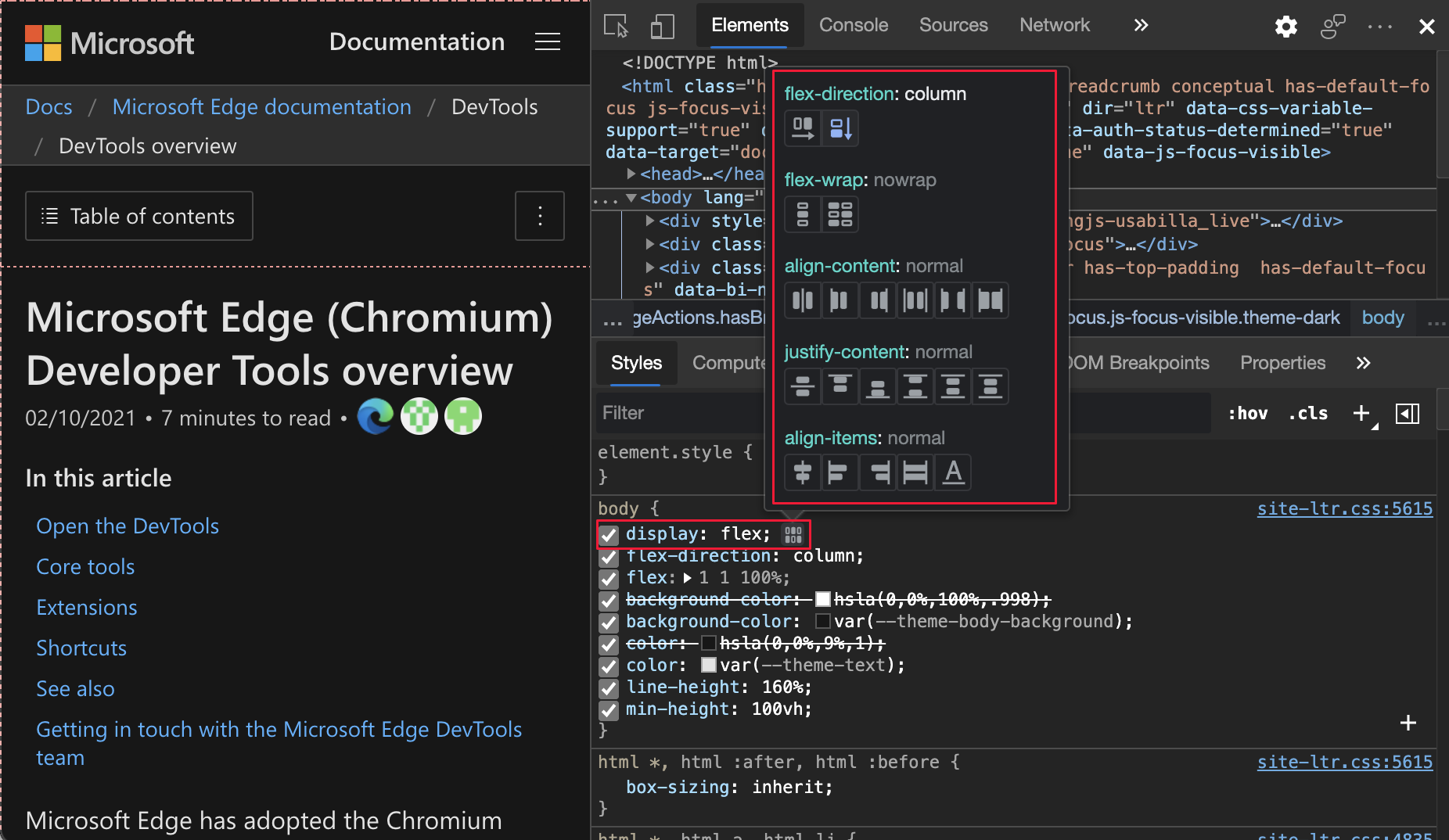Select the baseline align-items icon
Viewport: 1449px width, 840px height.
tap(953, 472)
